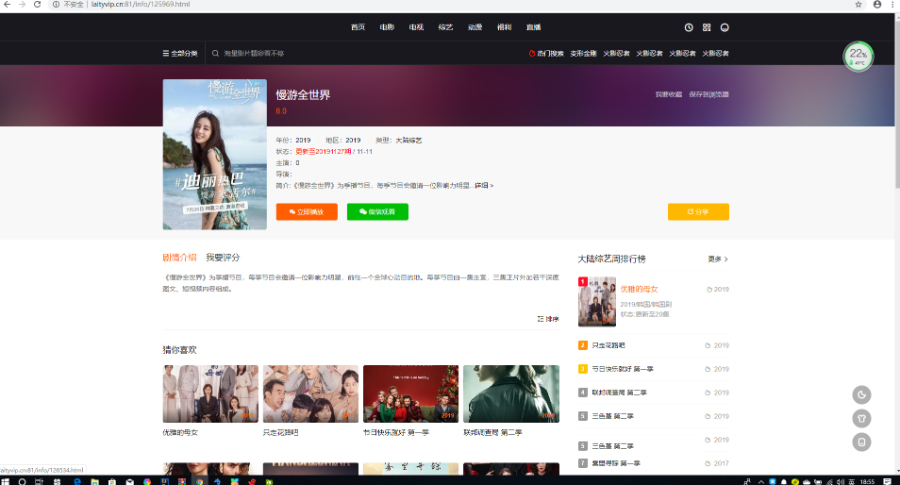Click the browser bookmark star icon
This screenshot has height=485, width=900.
click(x=858, y=5)
